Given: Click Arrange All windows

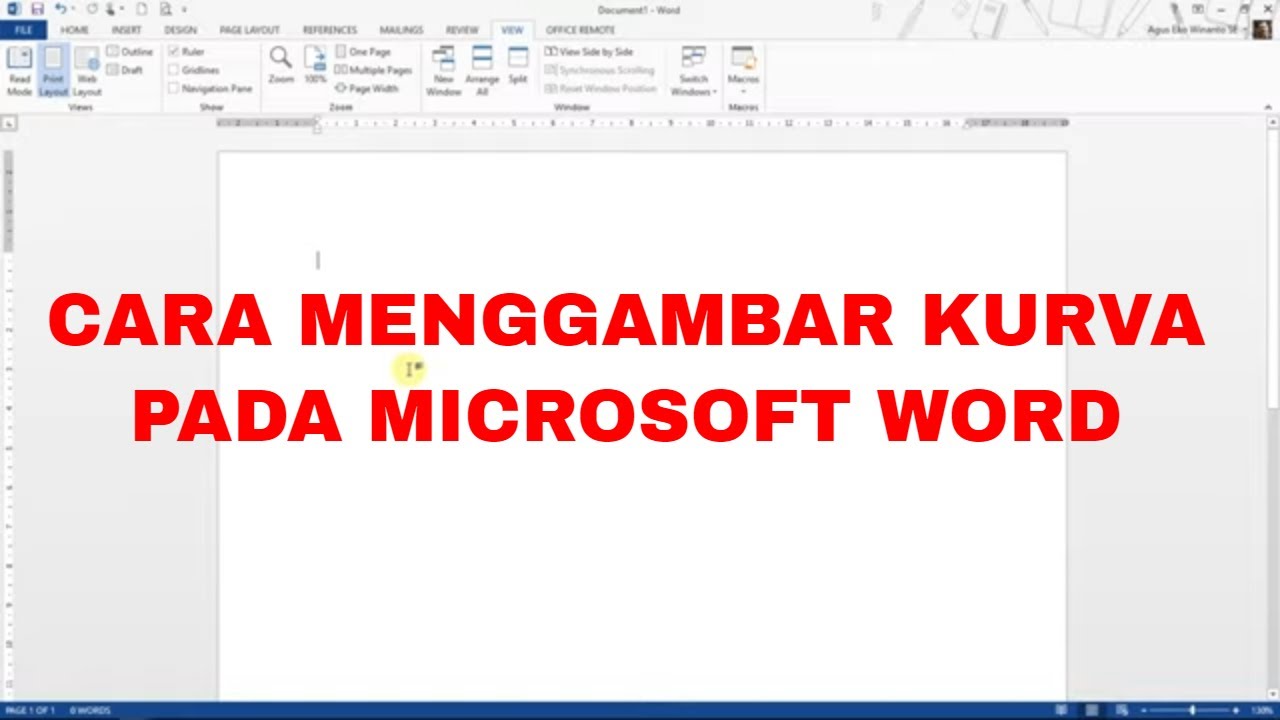Looking at the screenshot, I should [x=482, y=71].
